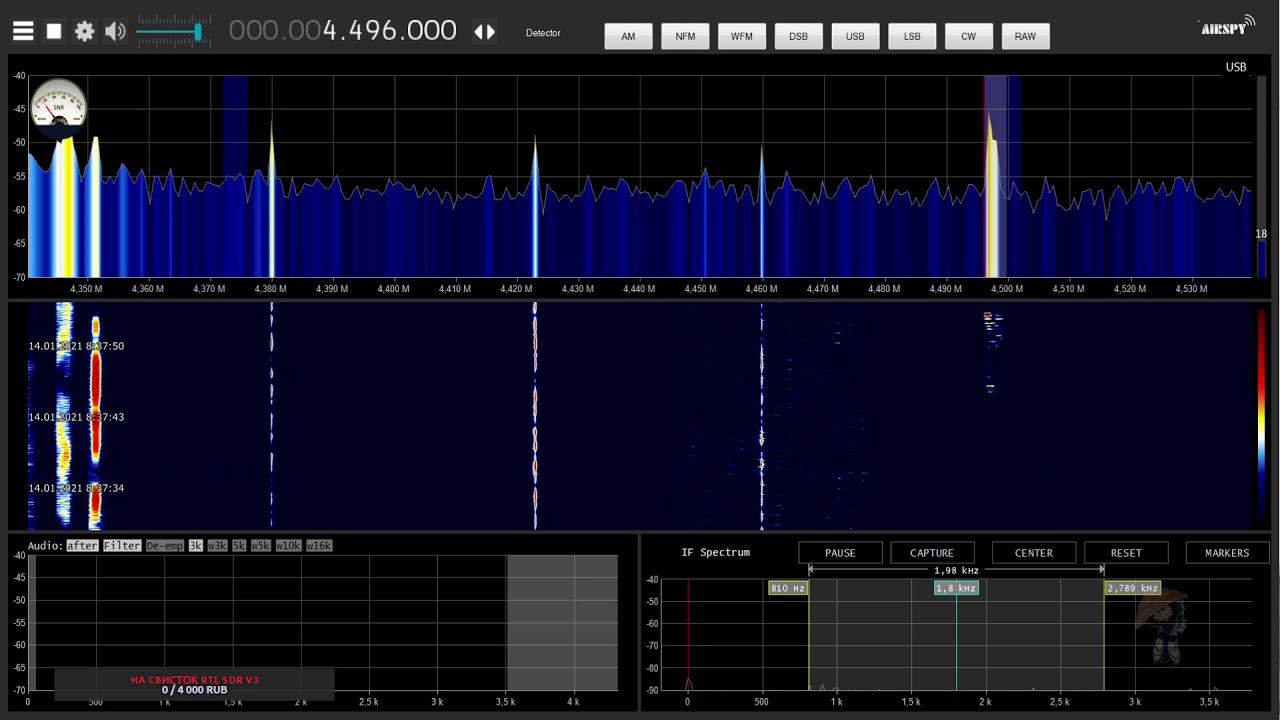Open the hamburger main menu
The height and width of the screenshot is (720, 1280).
point(23,32)
